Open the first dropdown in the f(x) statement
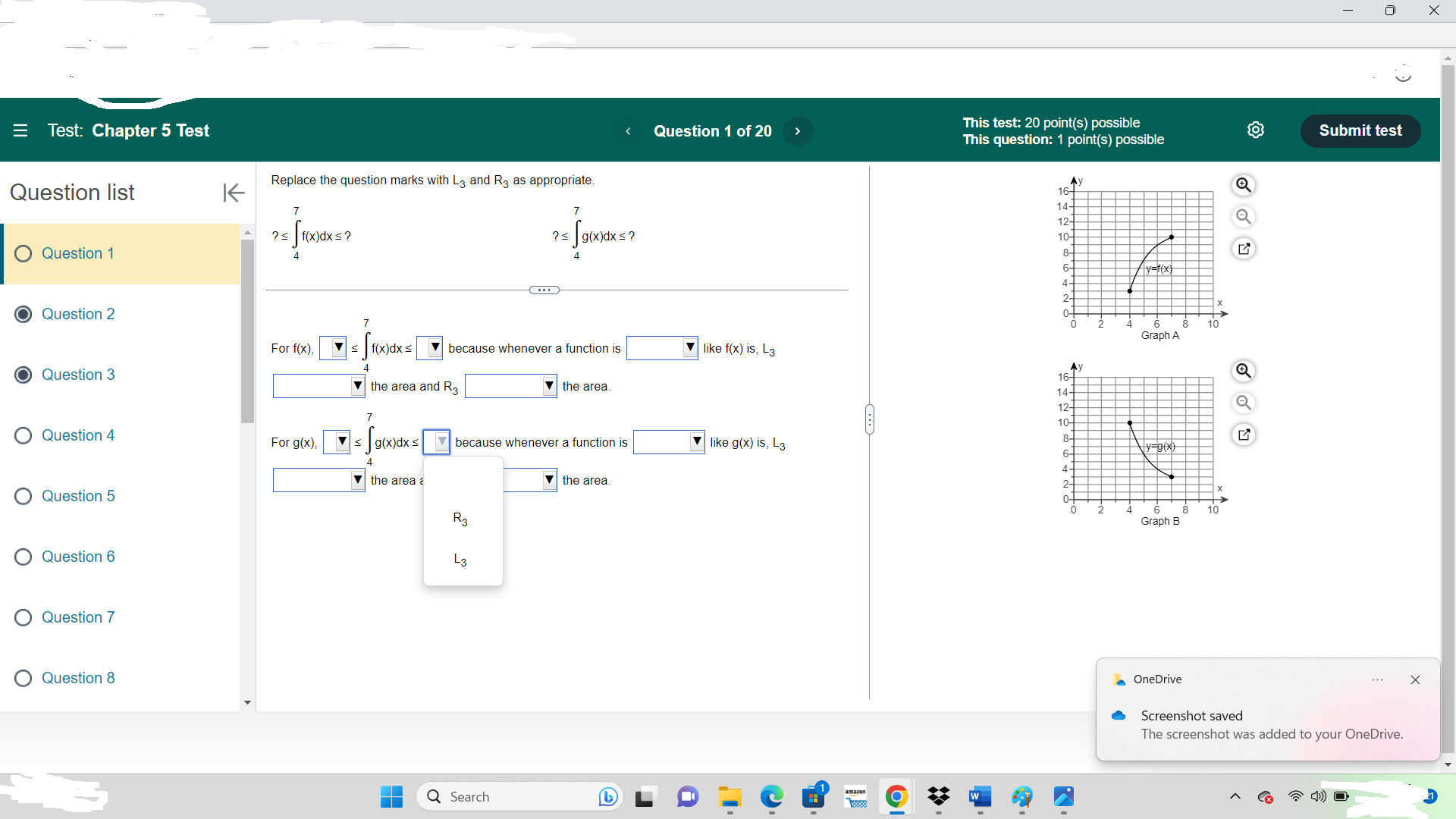Image resolution: width=1456 pixels, height=819 pixels. (x=332, y=347)
